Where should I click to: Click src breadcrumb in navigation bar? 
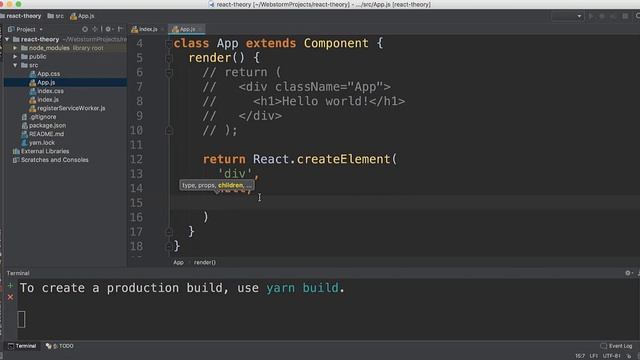click(56, 16)
